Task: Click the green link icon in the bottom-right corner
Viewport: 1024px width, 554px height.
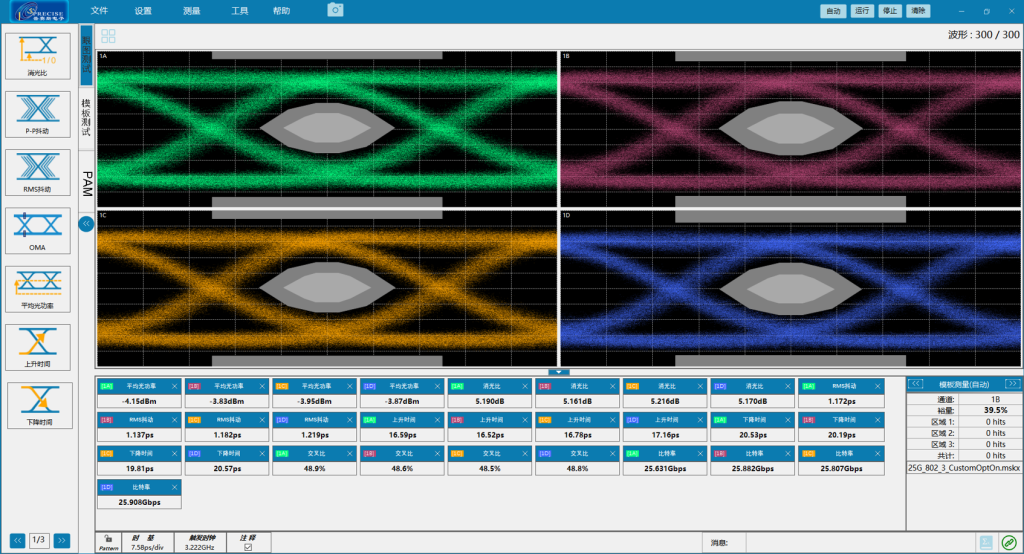Action: [1008, 542]
